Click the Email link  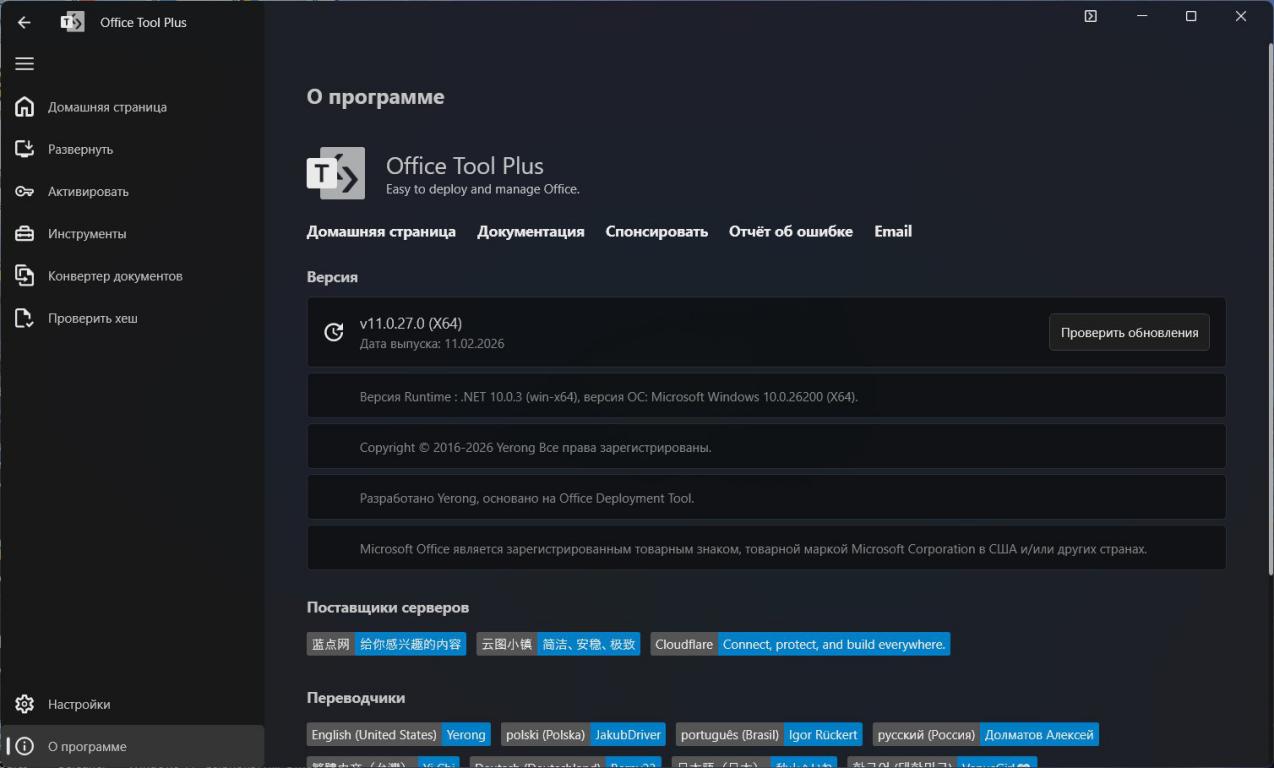pyautogui.click(x=892, y=231)
